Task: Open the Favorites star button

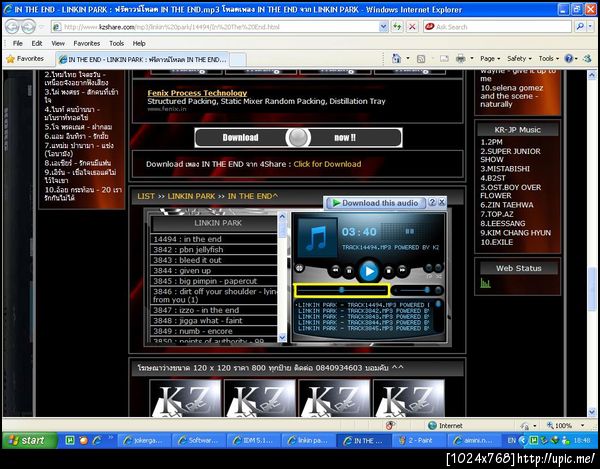Action: pos(25,59)
